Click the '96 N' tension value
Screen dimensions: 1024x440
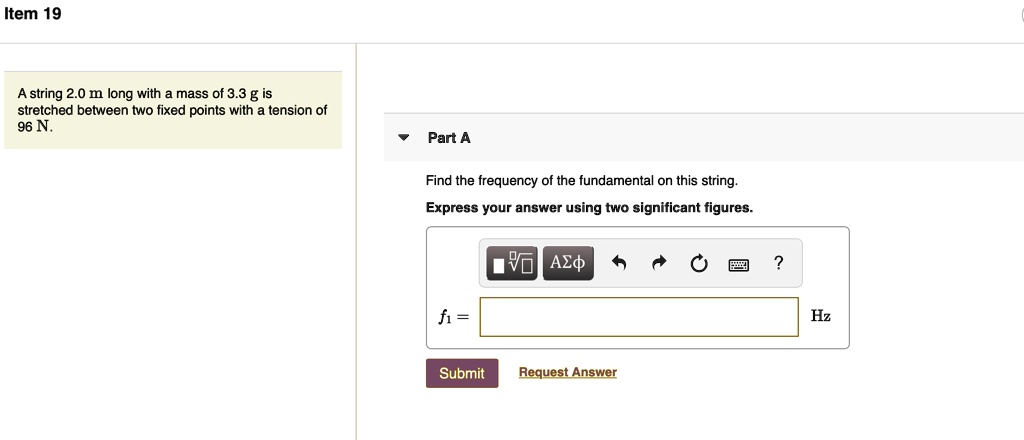35,128
